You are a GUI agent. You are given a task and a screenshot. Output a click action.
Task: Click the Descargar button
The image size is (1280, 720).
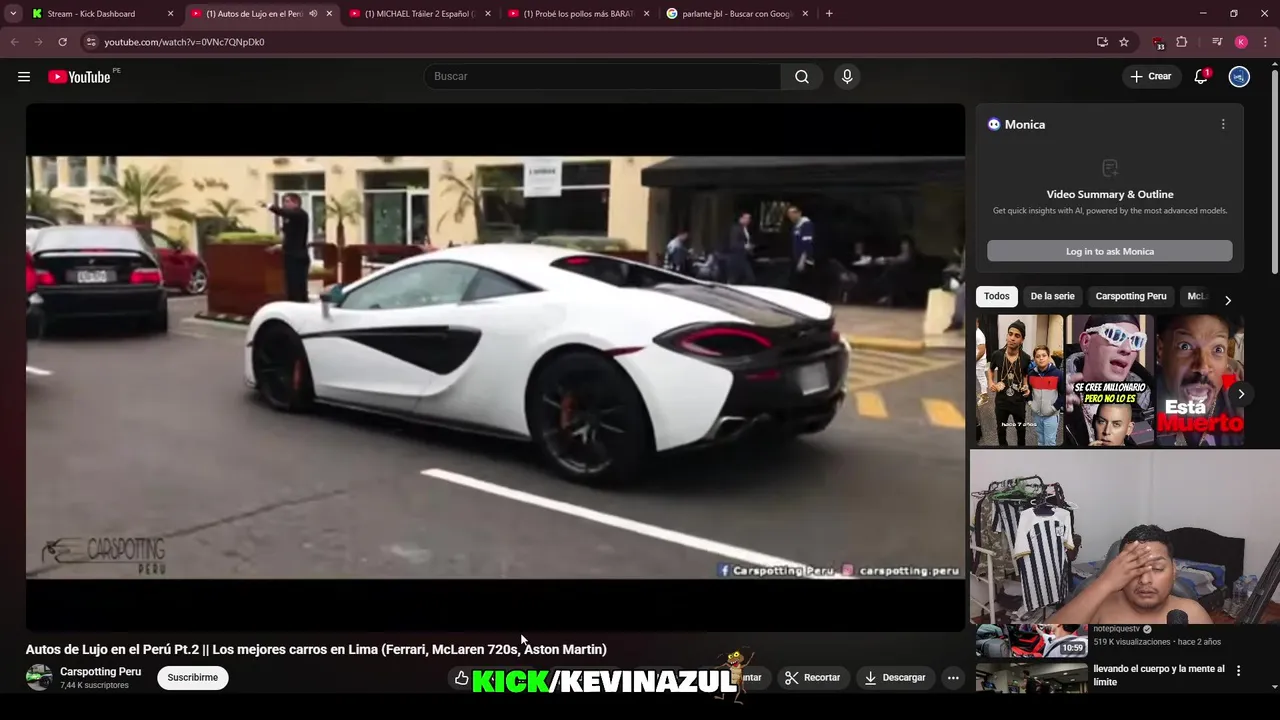(895, 678)
